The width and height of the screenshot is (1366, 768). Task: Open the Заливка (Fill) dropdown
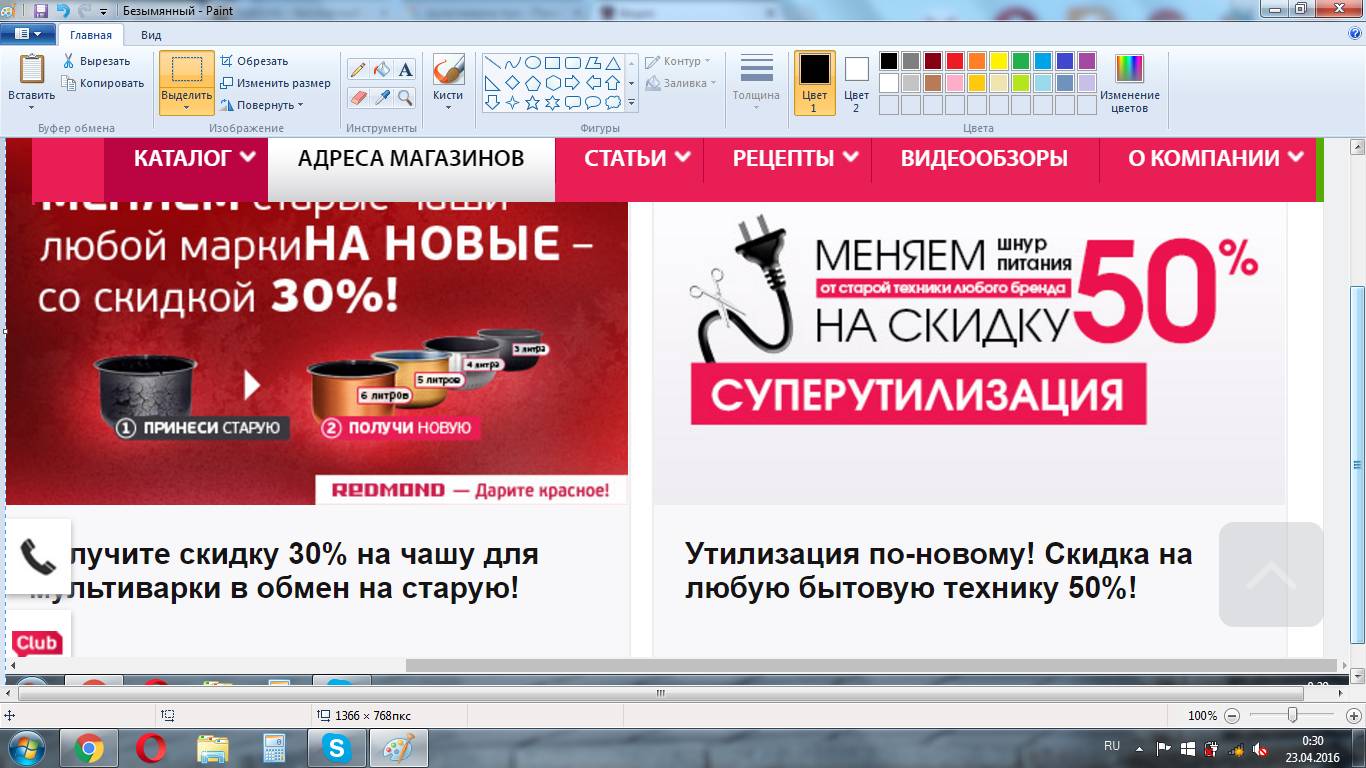pos(681,83)
